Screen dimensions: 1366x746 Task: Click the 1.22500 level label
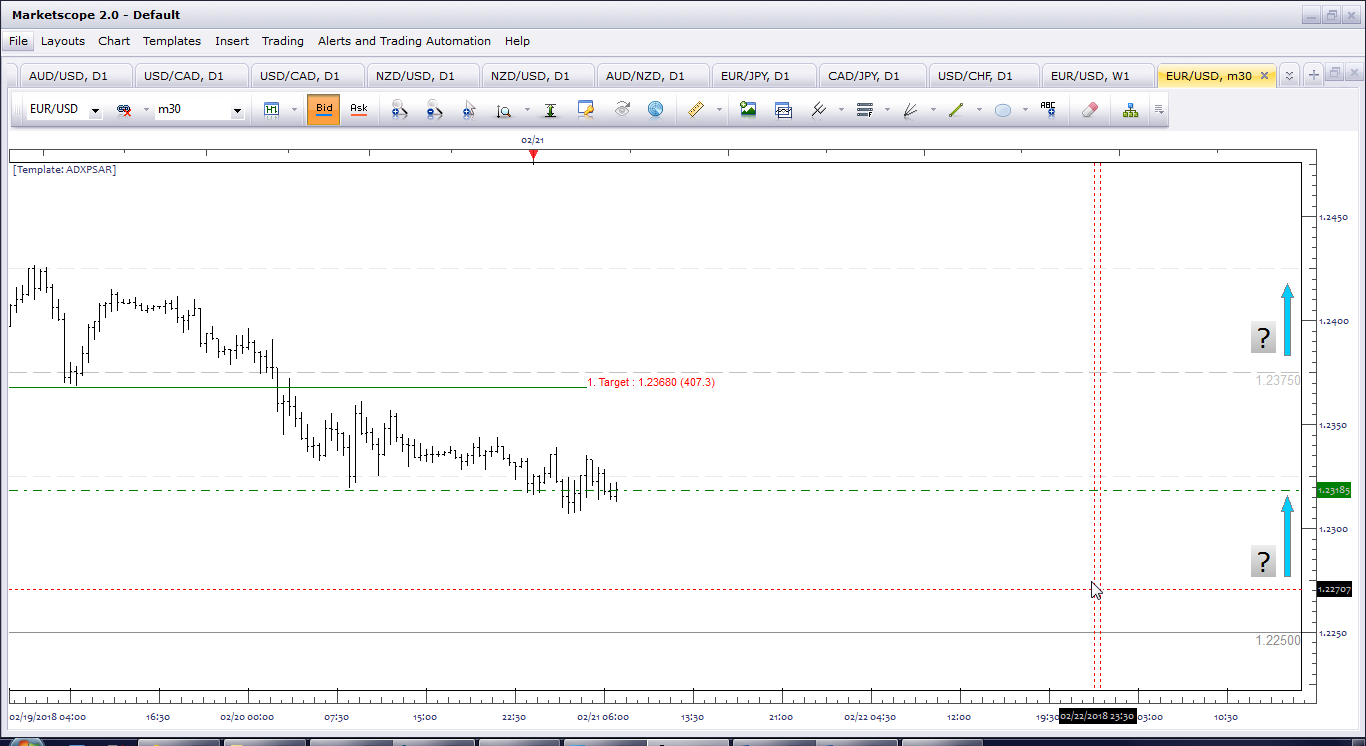(x=1278, y=640)
